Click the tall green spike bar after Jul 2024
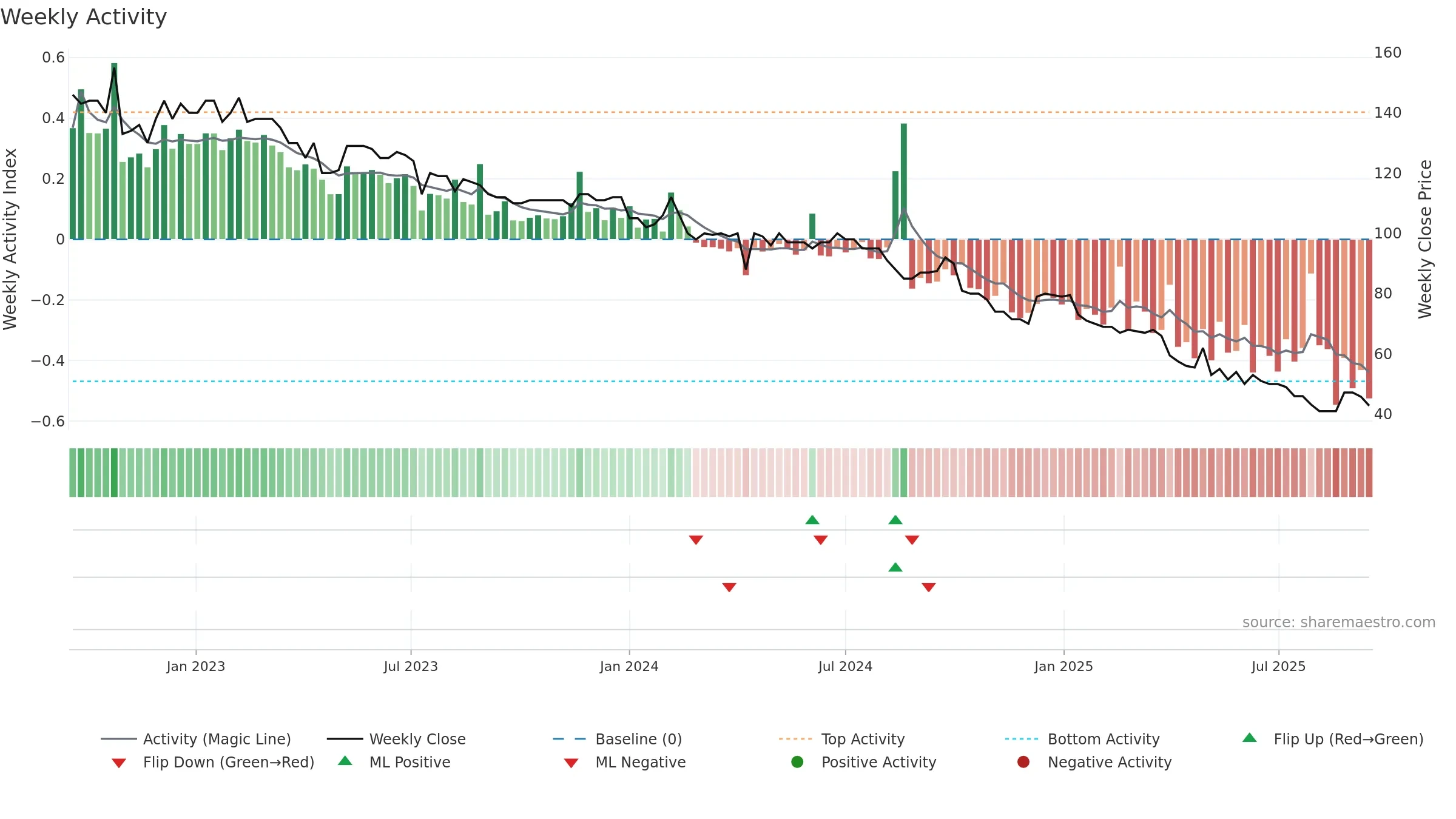 coord(903,181)
